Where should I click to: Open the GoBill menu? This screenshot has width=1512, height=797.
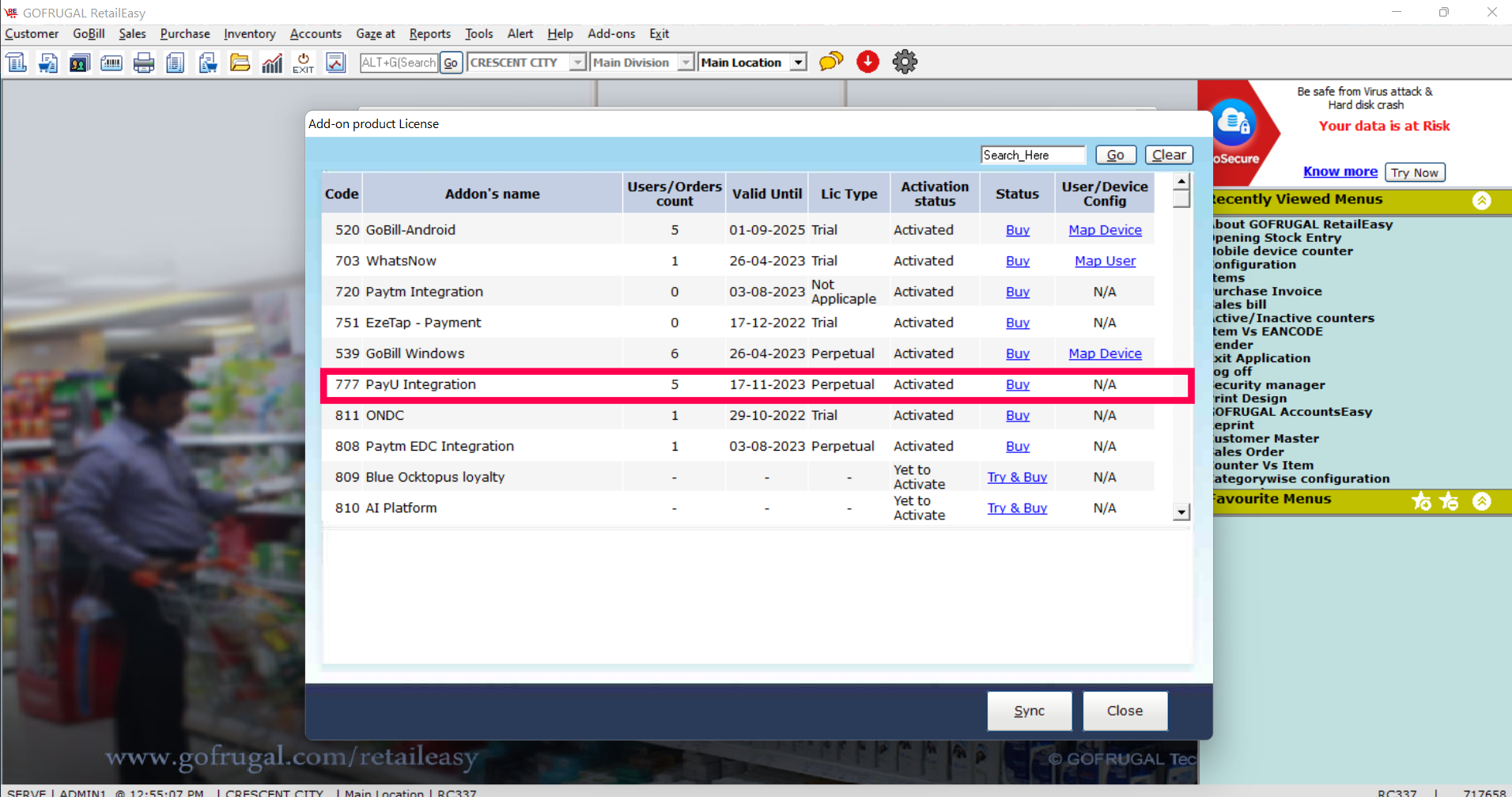click(x=89, y=34)
